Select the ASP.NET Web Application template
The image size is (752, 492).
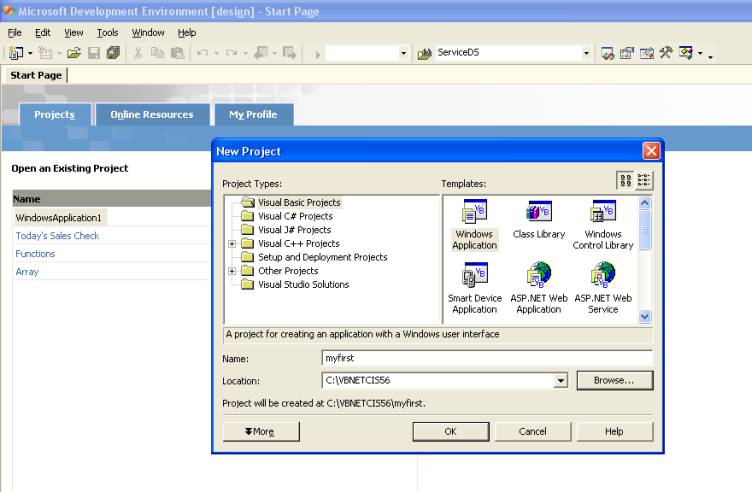point(539,288)
